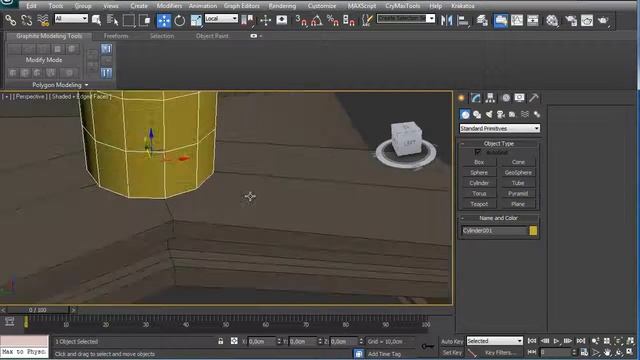Viewport: 640px width, 360px height.
Task: Toggle Angle Snap
Action: click(317, 20)
